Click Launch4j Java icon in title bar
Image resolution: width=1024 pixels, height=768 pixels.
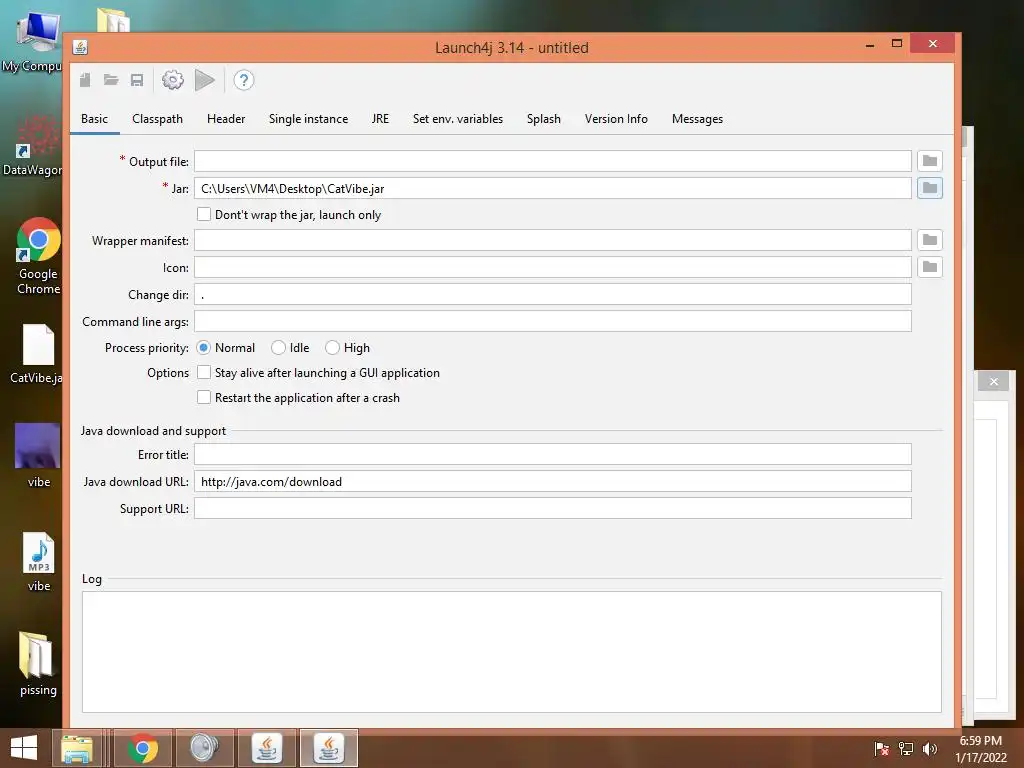point(80,47)
